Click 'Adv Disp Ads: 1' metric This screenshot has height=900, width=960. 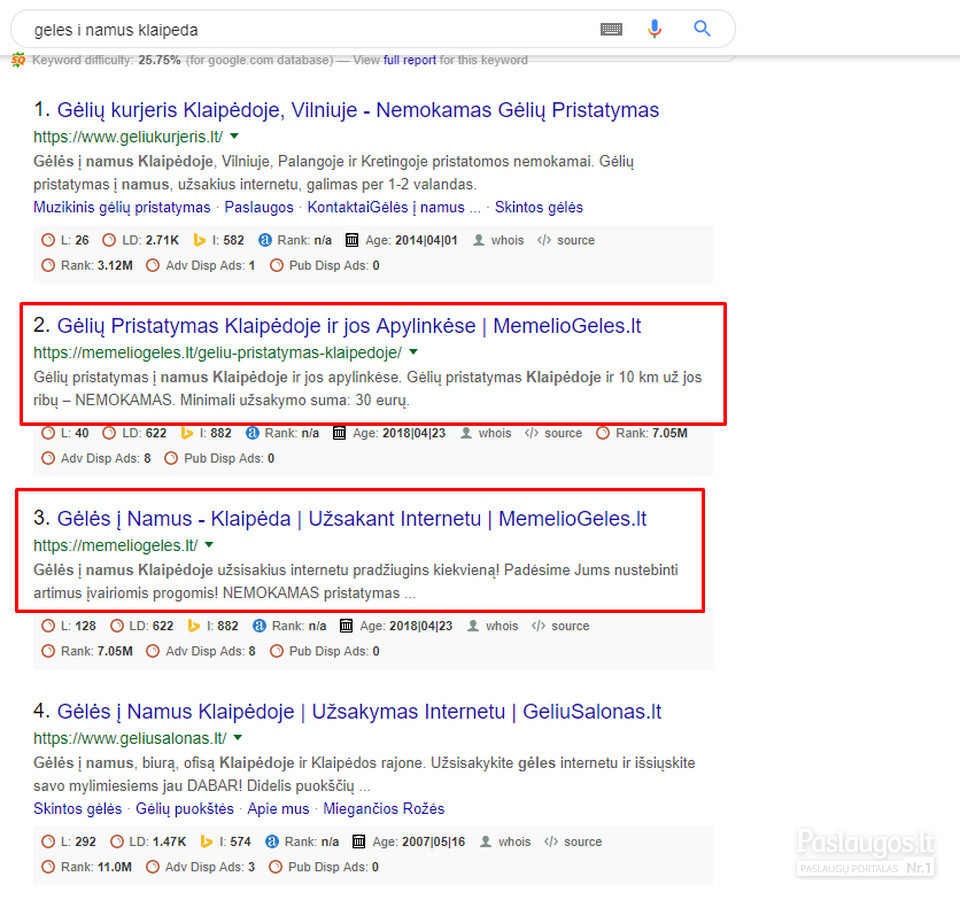[x=200, y=265]
